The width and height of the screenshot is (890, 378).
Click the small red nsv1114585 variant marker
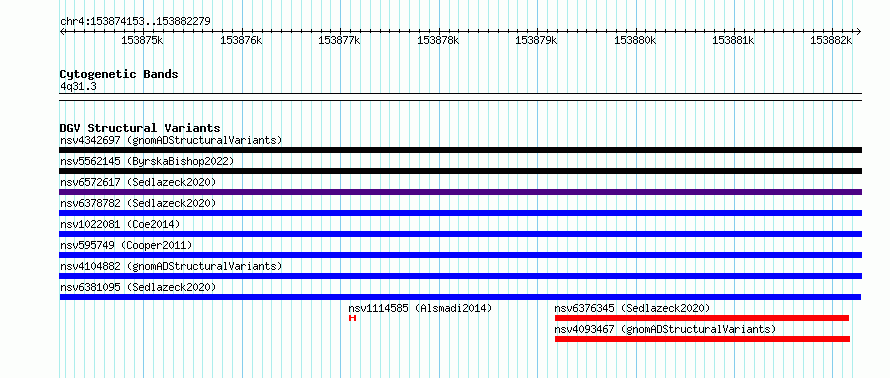(352, 318)
